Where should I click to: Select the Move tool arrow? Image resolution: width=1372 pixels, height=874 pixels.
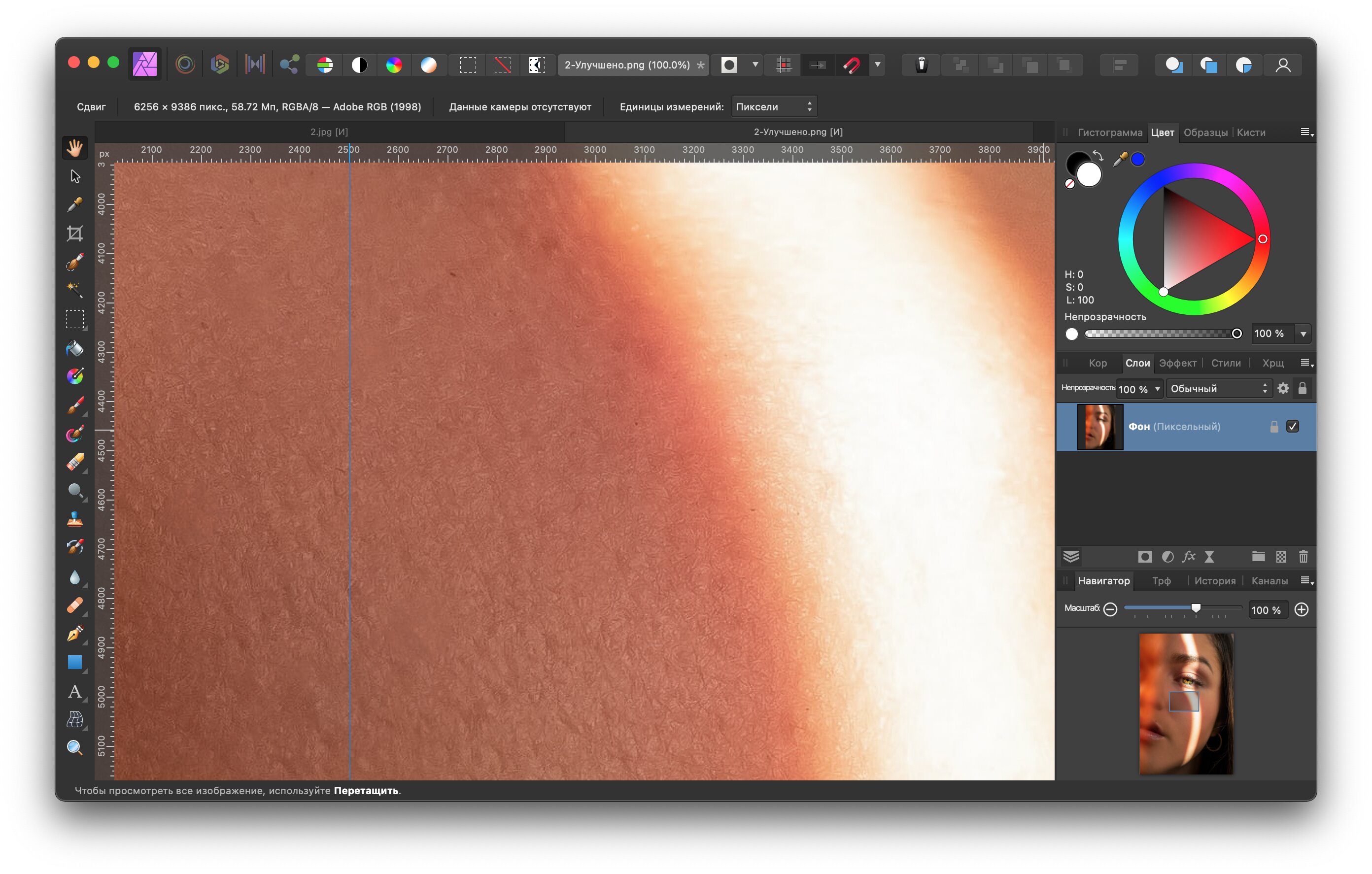(x=74, y=176)
